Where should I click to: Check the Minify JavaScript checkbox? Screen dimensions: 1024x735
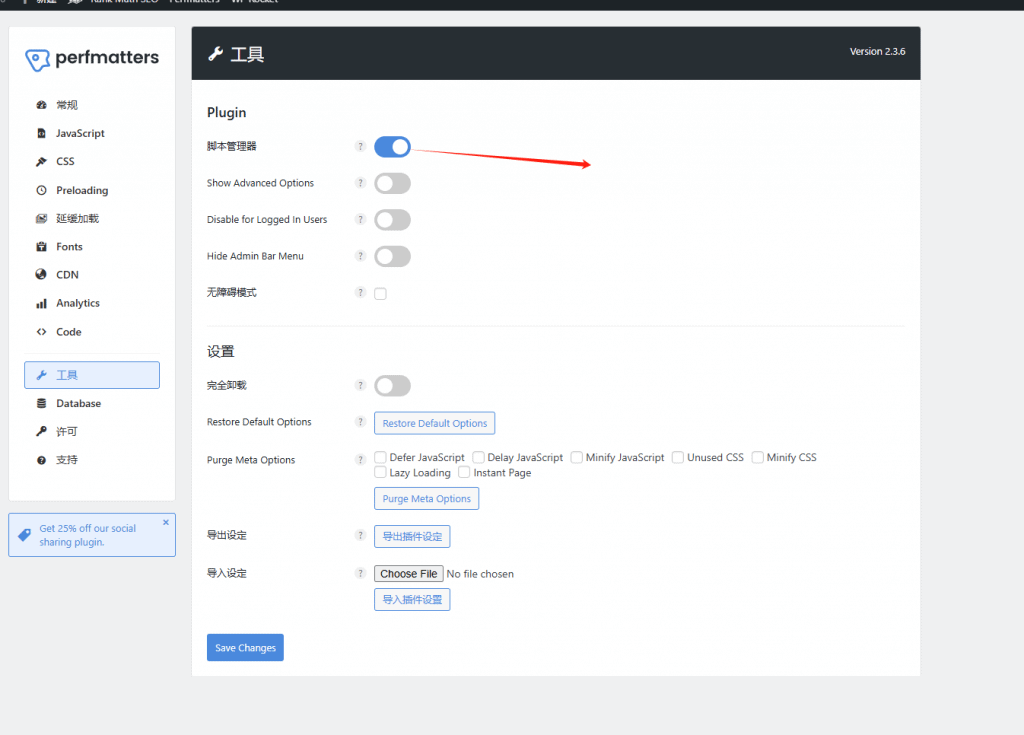pos(576,457)
